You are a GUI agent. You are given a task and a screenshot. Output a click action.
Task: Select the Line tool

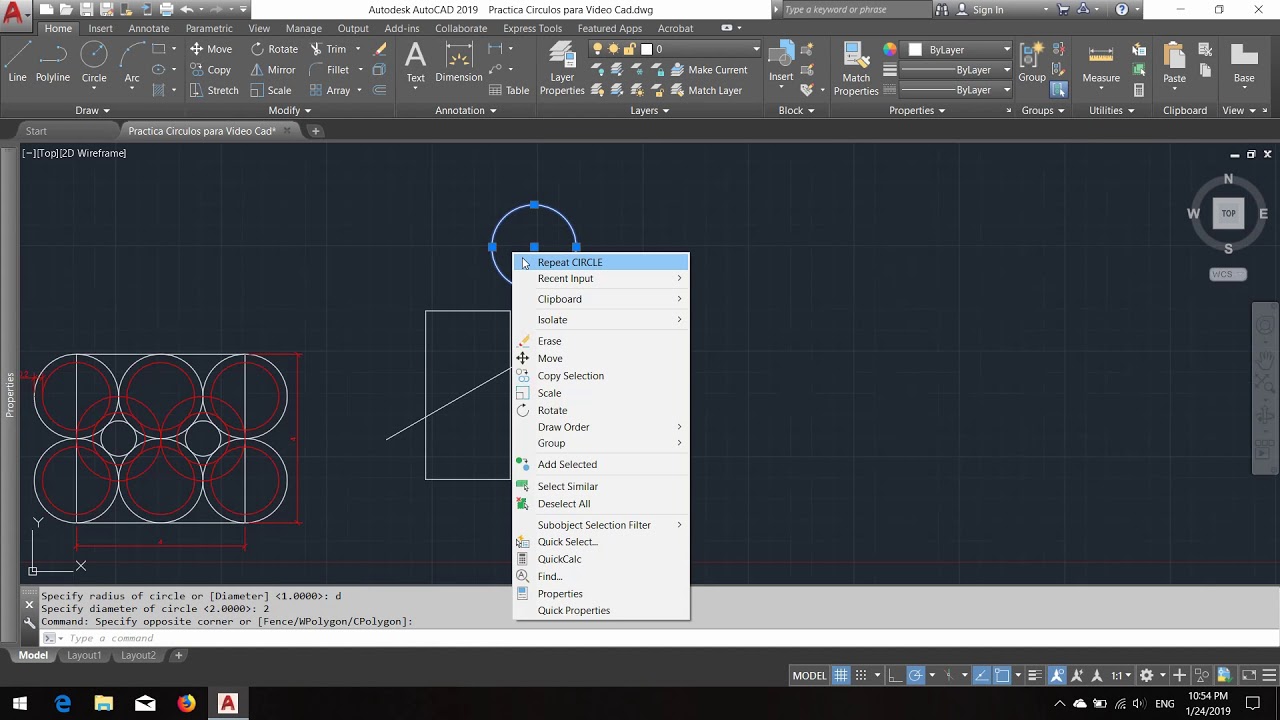17,62
